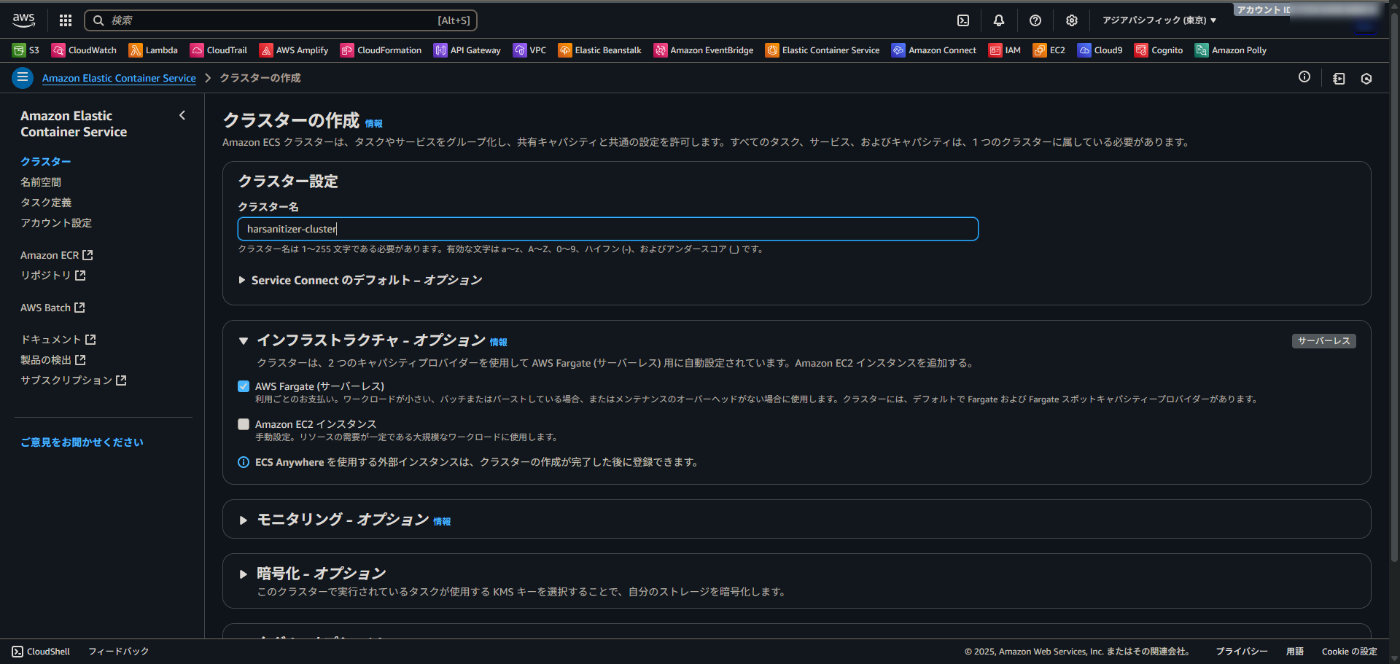Viewport: 1400px width, 664px height.
Task: Click Amazon Elastic Container Service breadcrumb link
Action: 119,78
